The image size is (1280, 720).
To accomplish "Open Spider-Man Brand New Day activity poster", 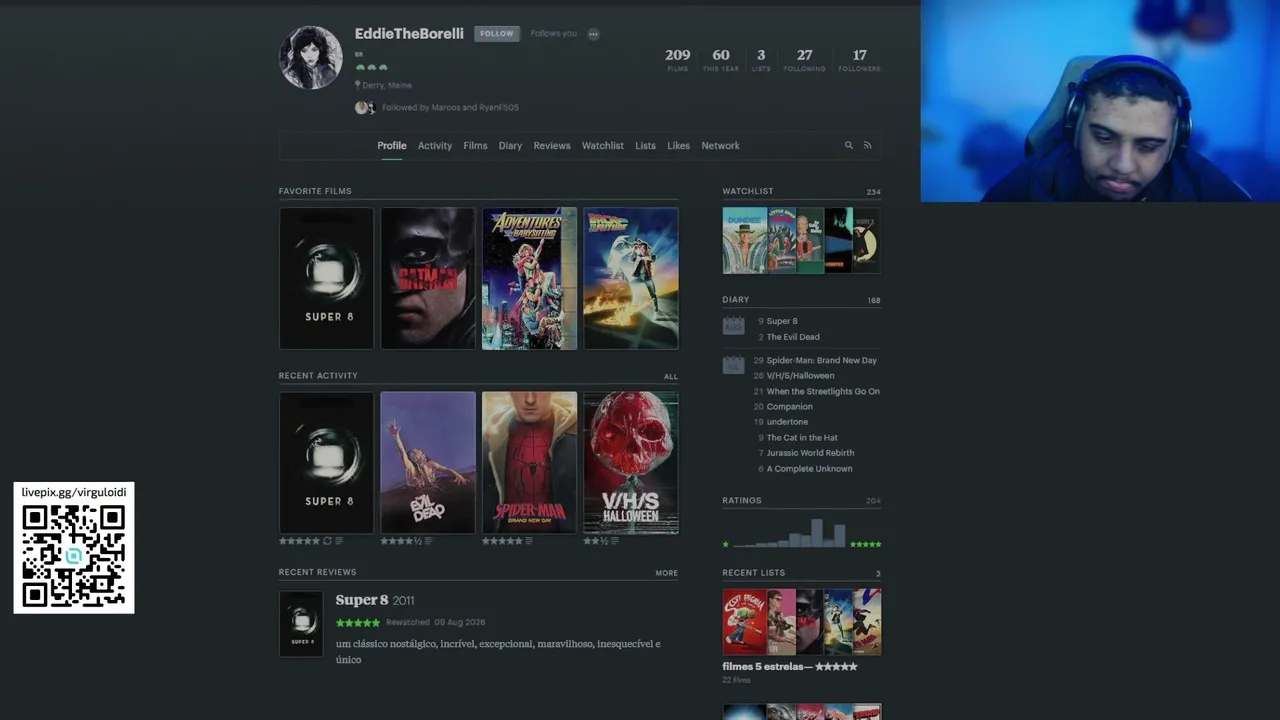I will click(x=530, y=462).
